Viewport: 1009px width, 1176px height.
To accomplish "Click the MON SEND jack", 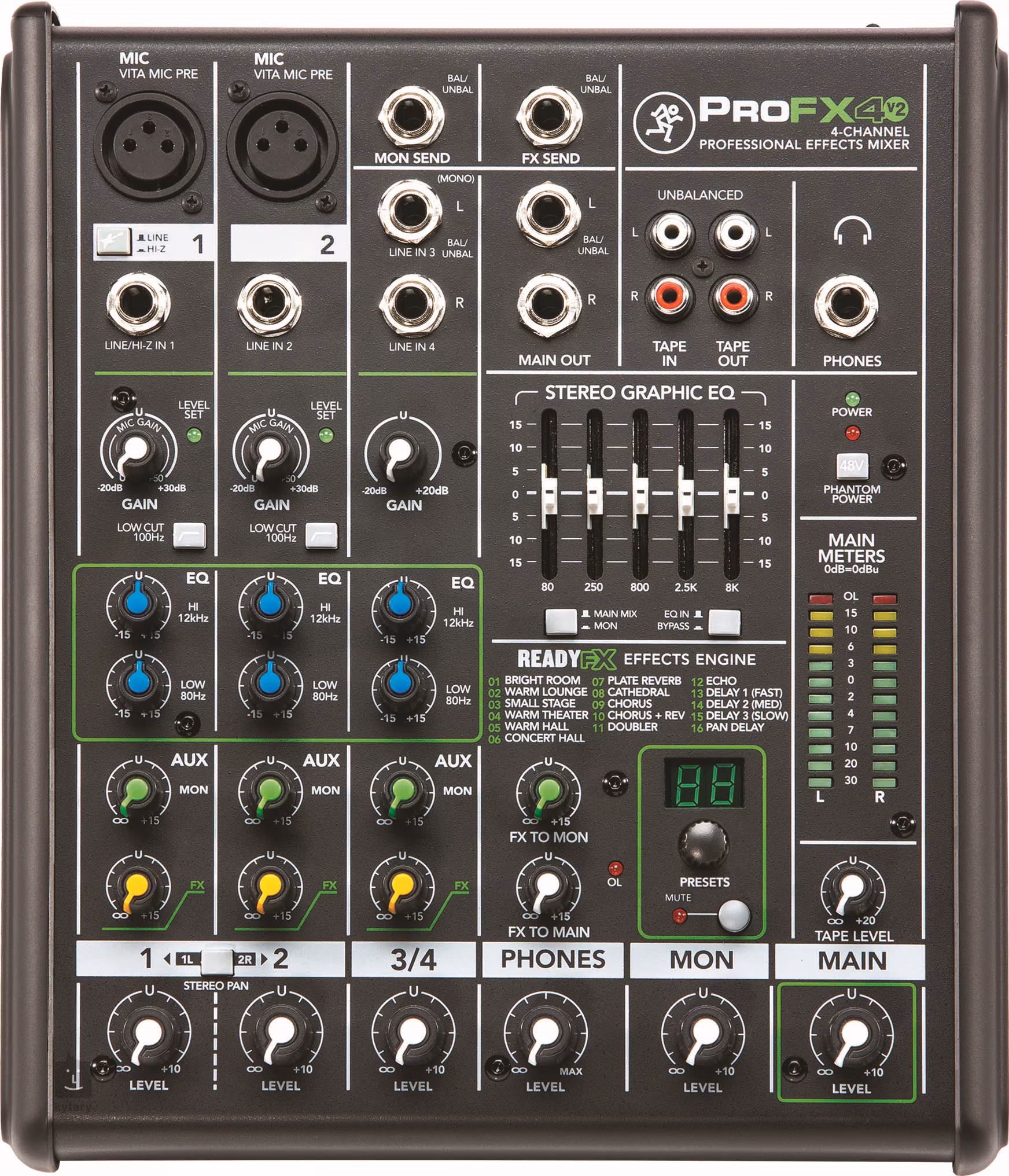I will click(x=411, y=117).
